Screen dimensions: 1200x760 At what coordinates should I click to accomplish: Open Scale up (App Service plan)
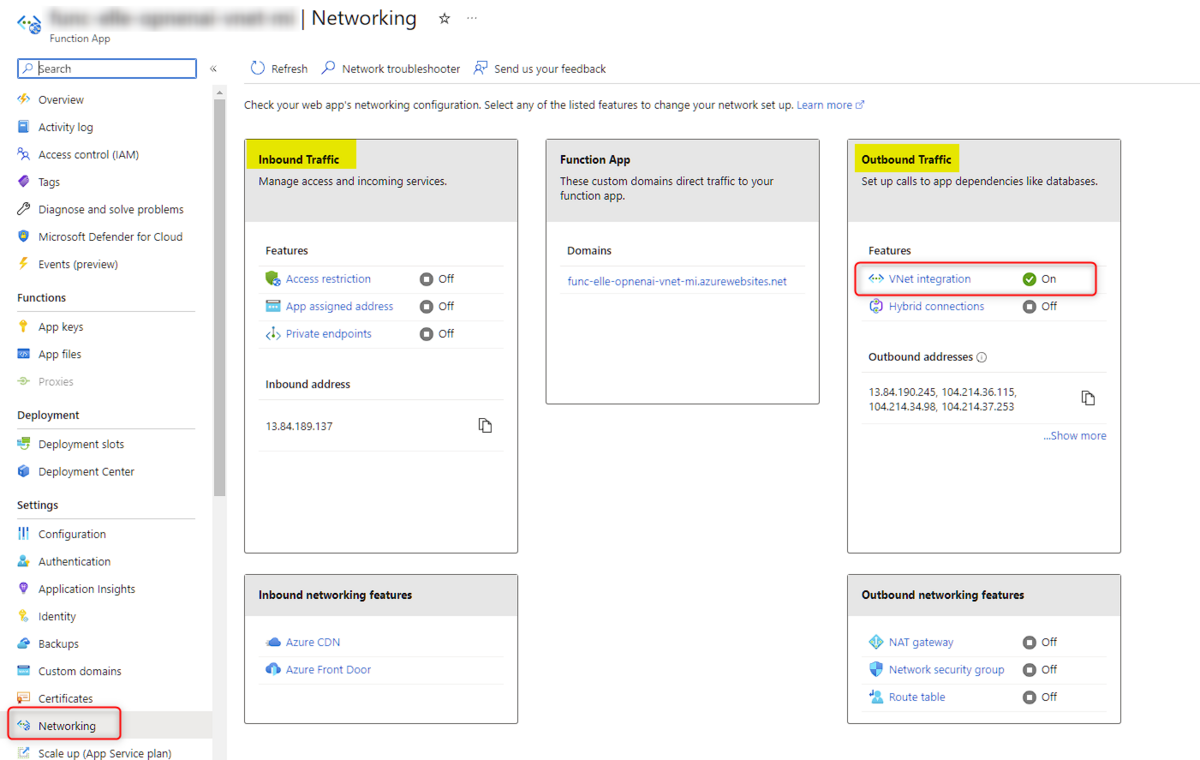click(104, 753)
